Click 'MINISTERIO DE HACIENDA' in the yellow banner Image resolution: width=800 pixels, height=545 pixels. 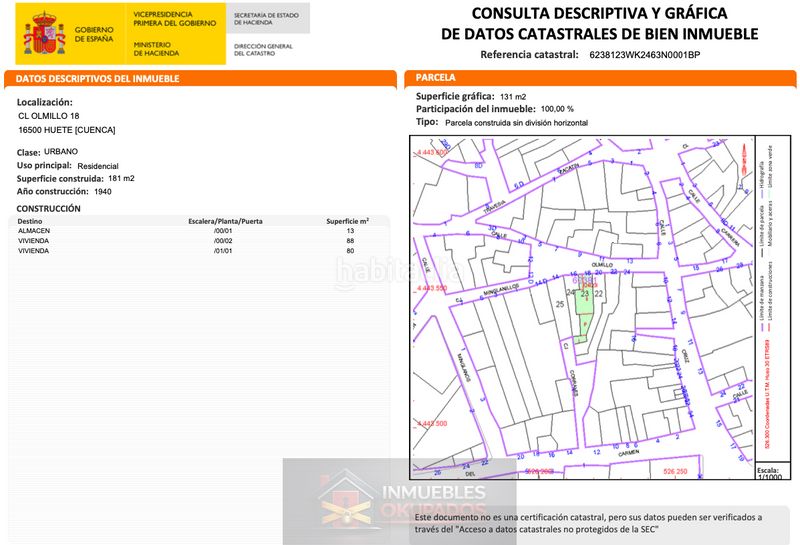pyautogui.click(x=156, y=49)
